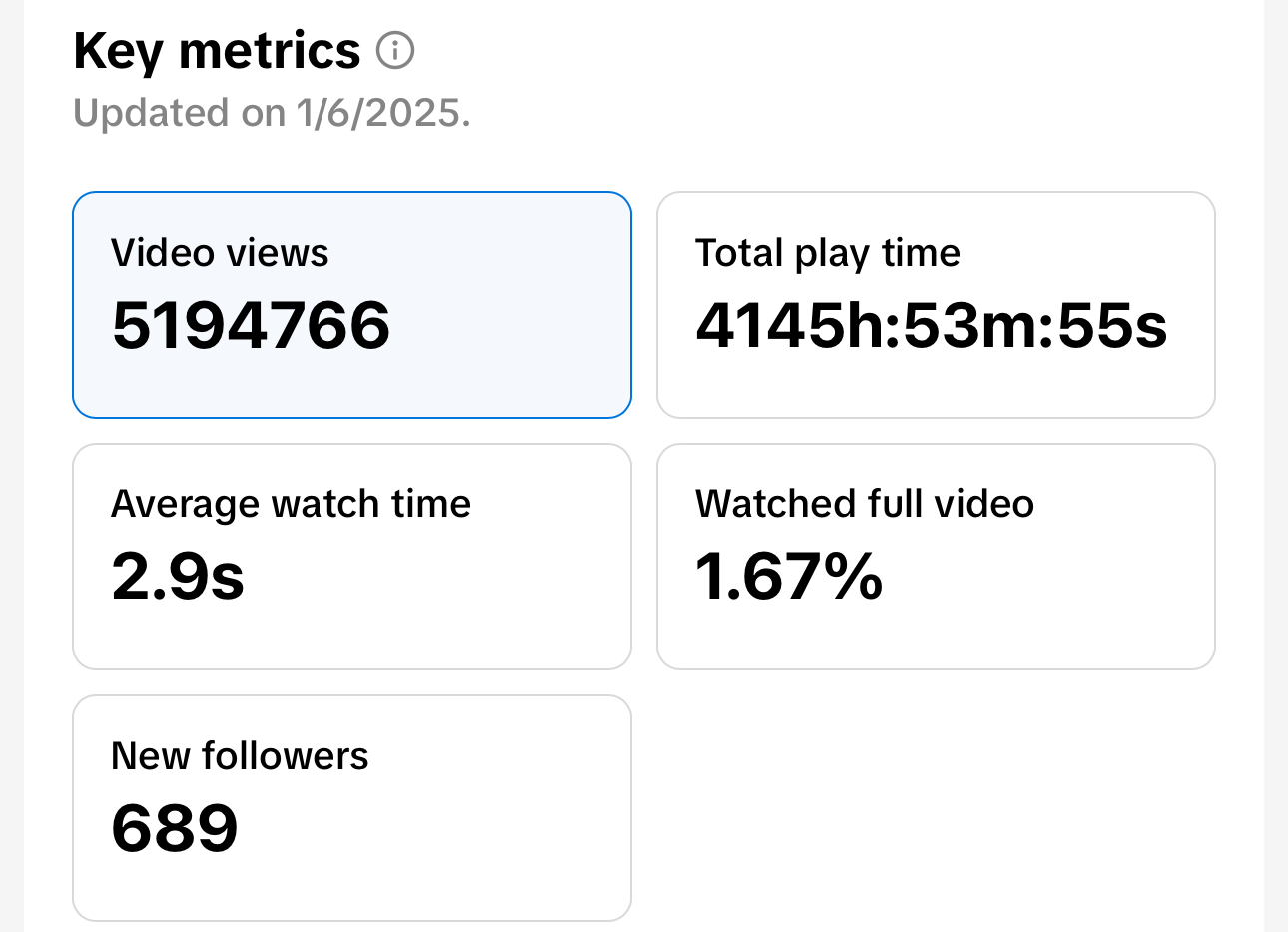1288x932 pixels.
Task: Click the Watched full video label
Action: tap(864, 505)
